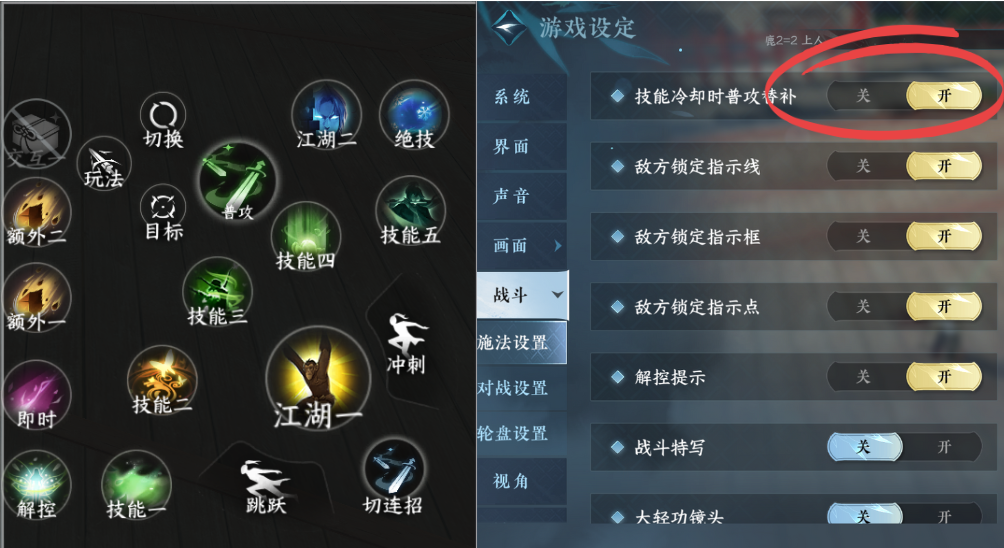Click the 切连招 combo switch icon
The image size is (1004, 548).
pos(393,477)
